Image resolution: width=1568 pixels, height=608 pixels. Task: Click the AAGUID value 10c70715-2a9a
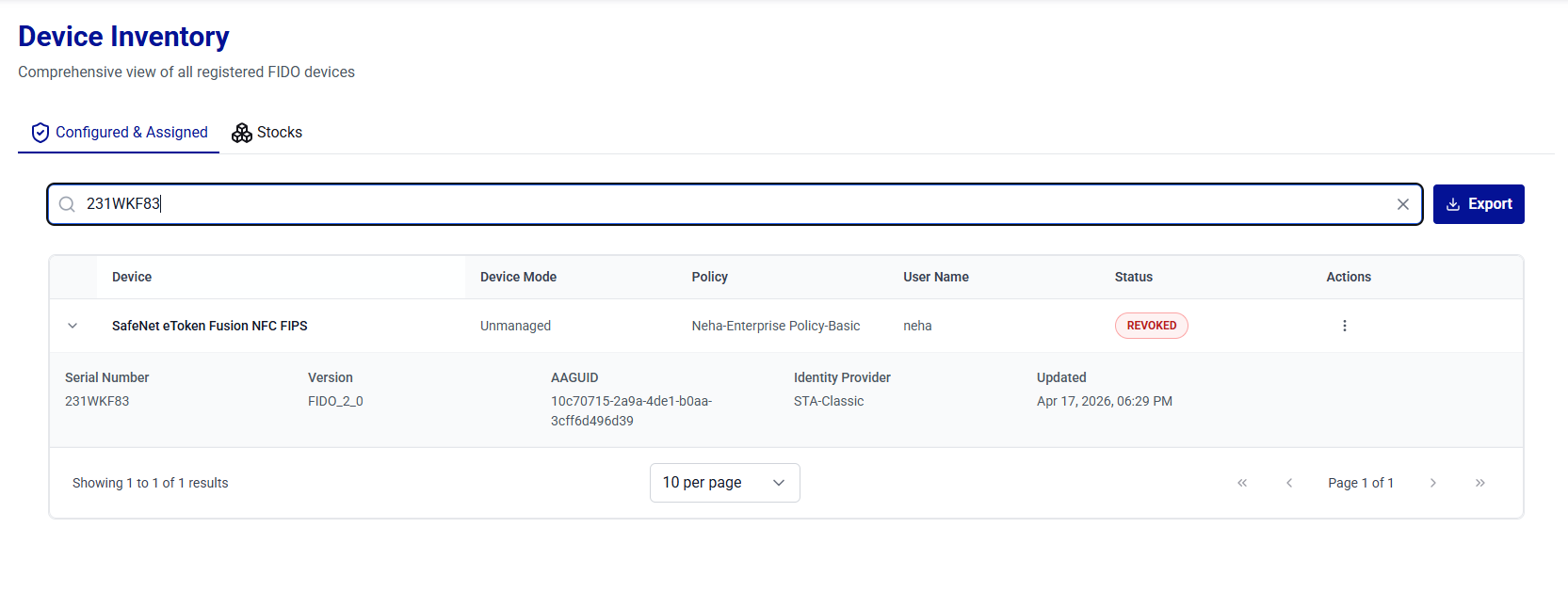click(x=631, y=410)
